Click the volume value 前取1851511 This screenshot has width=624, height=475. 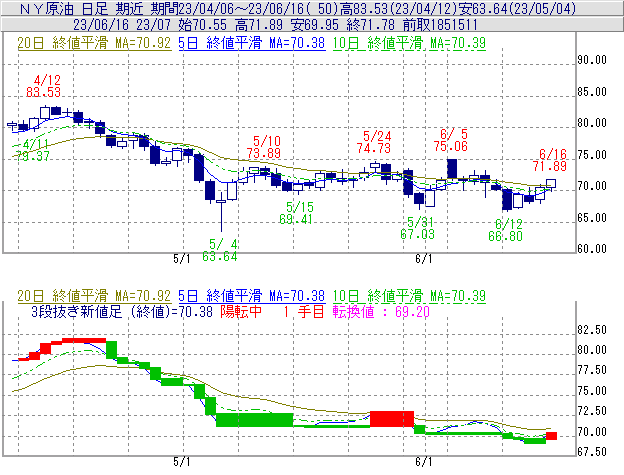tap(440, 25)
